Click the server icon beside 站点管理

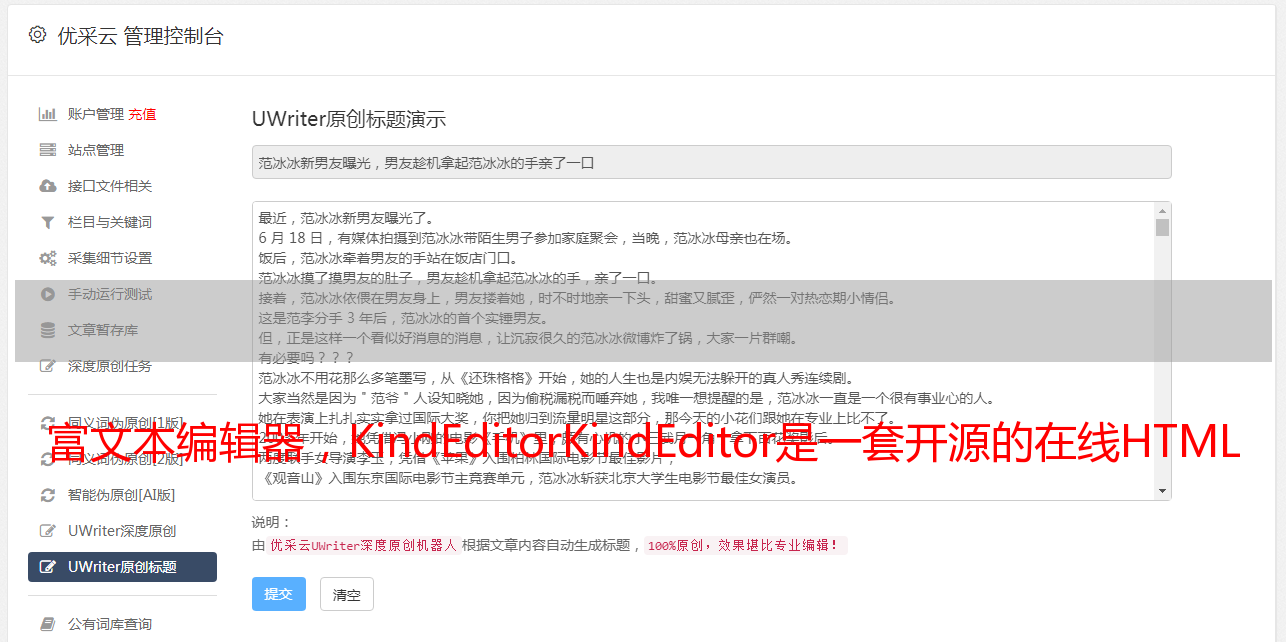47,150
